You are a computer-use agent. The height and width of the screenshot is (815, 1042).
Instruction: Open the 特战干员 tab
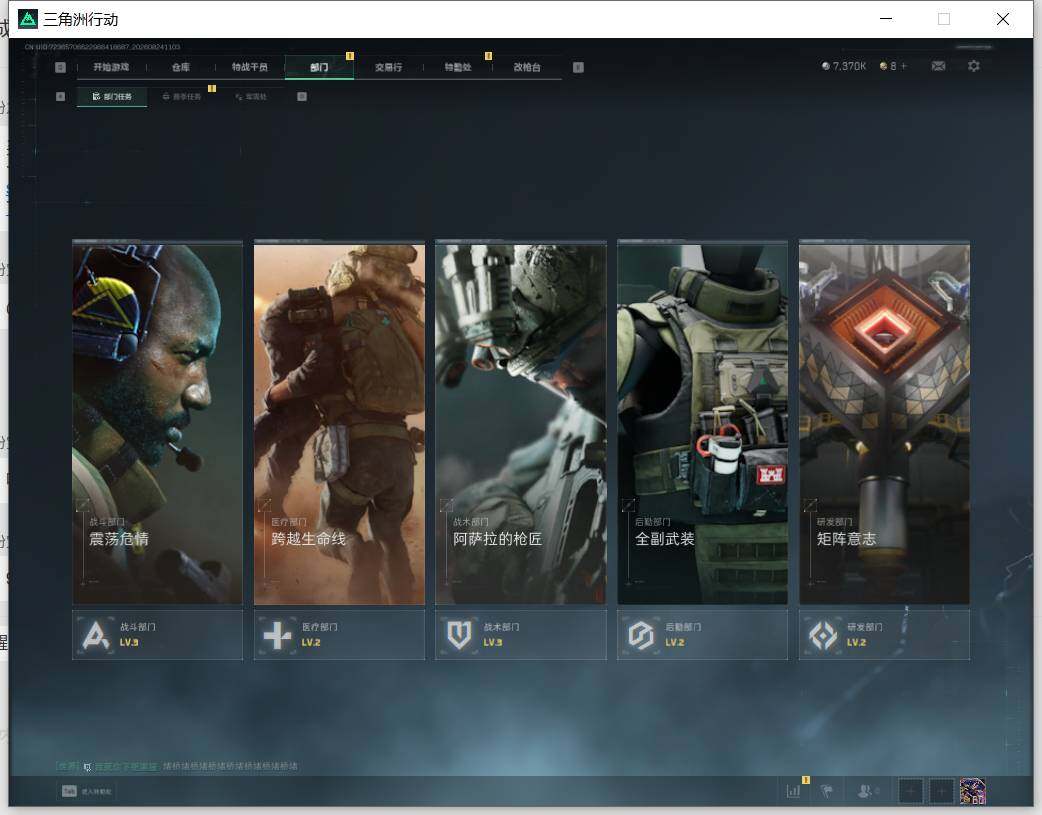tap(250, 67)
